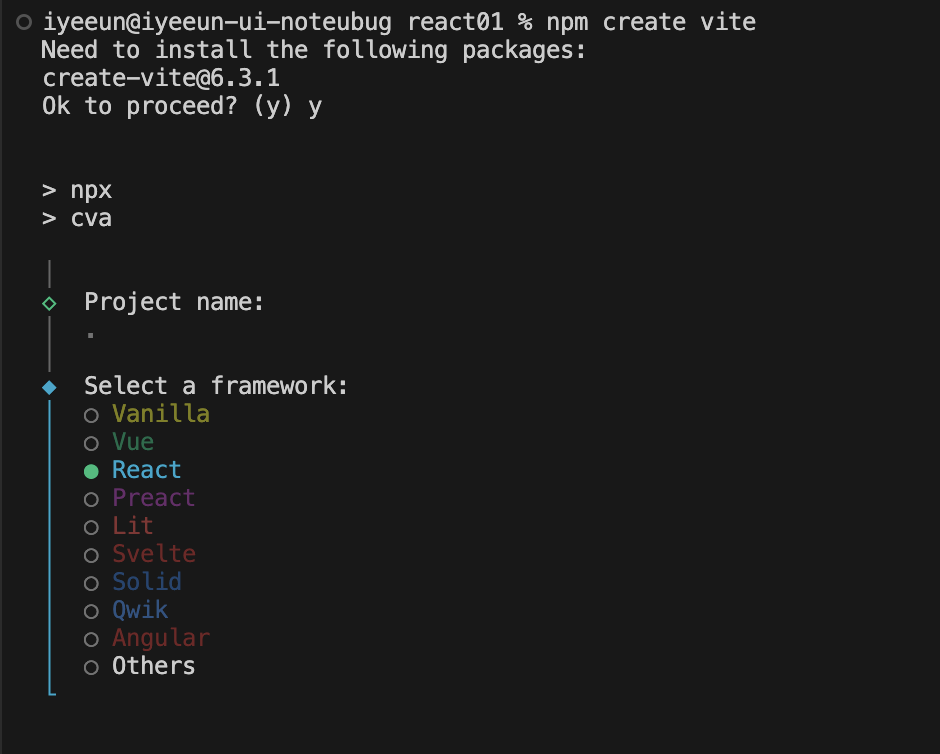
Task: Click the Others framework label
Action: point(154,666)
